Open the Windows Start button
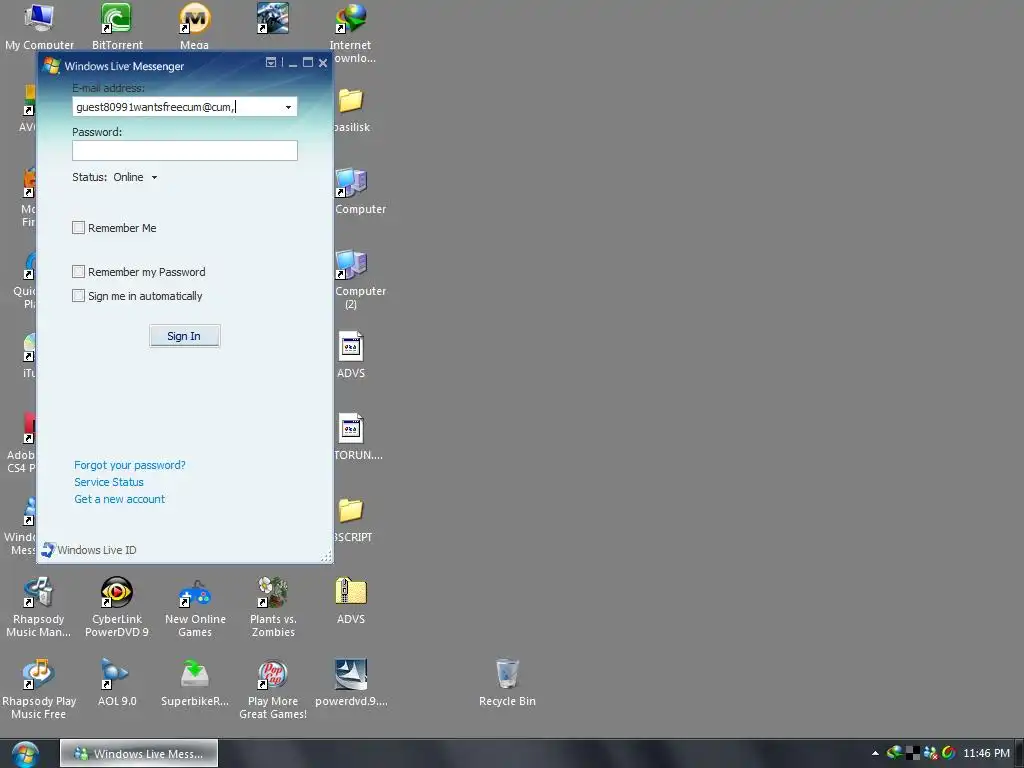 (25, 754)
